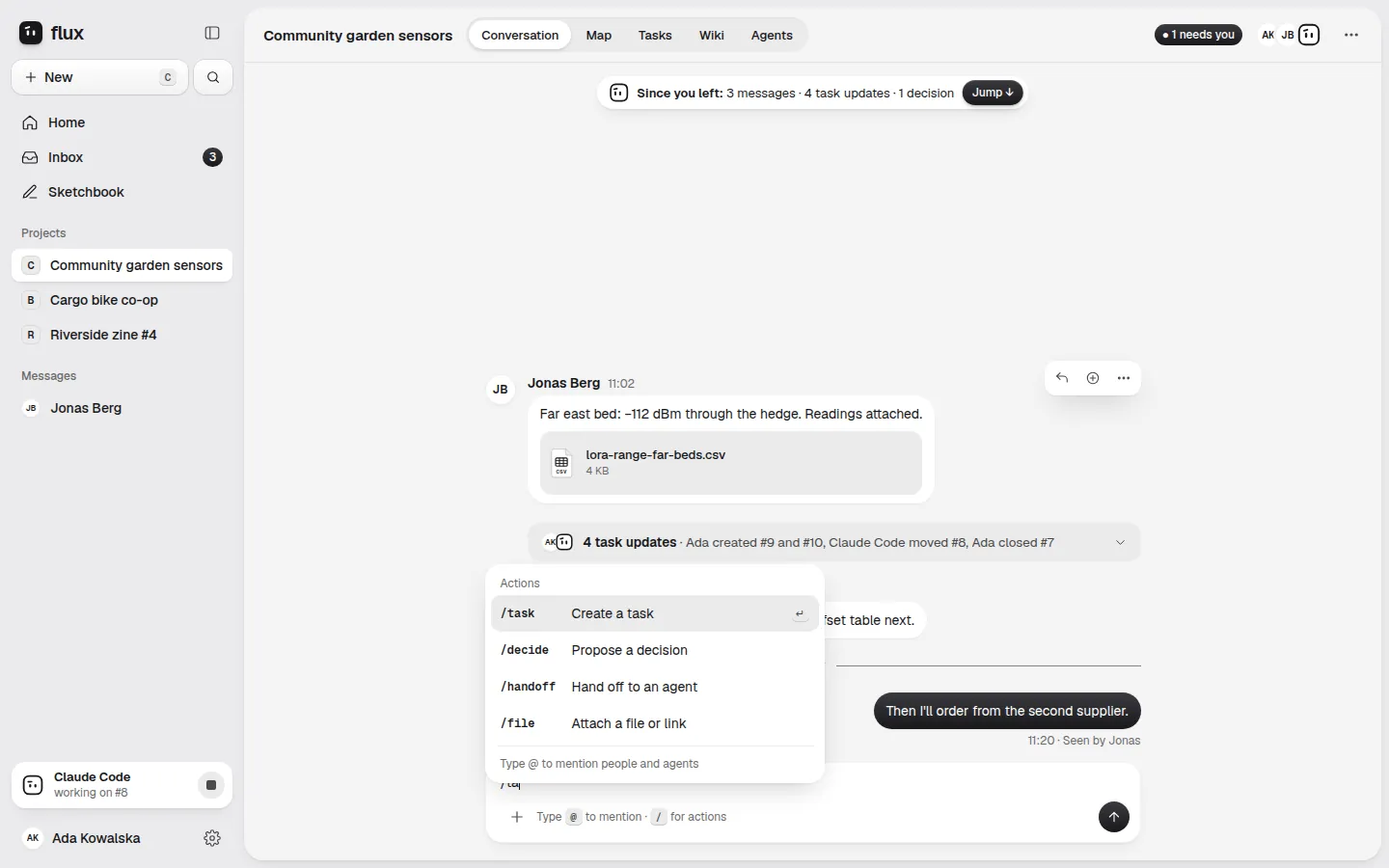Click the Jonas Berg sender name

(x=564, y=383)
